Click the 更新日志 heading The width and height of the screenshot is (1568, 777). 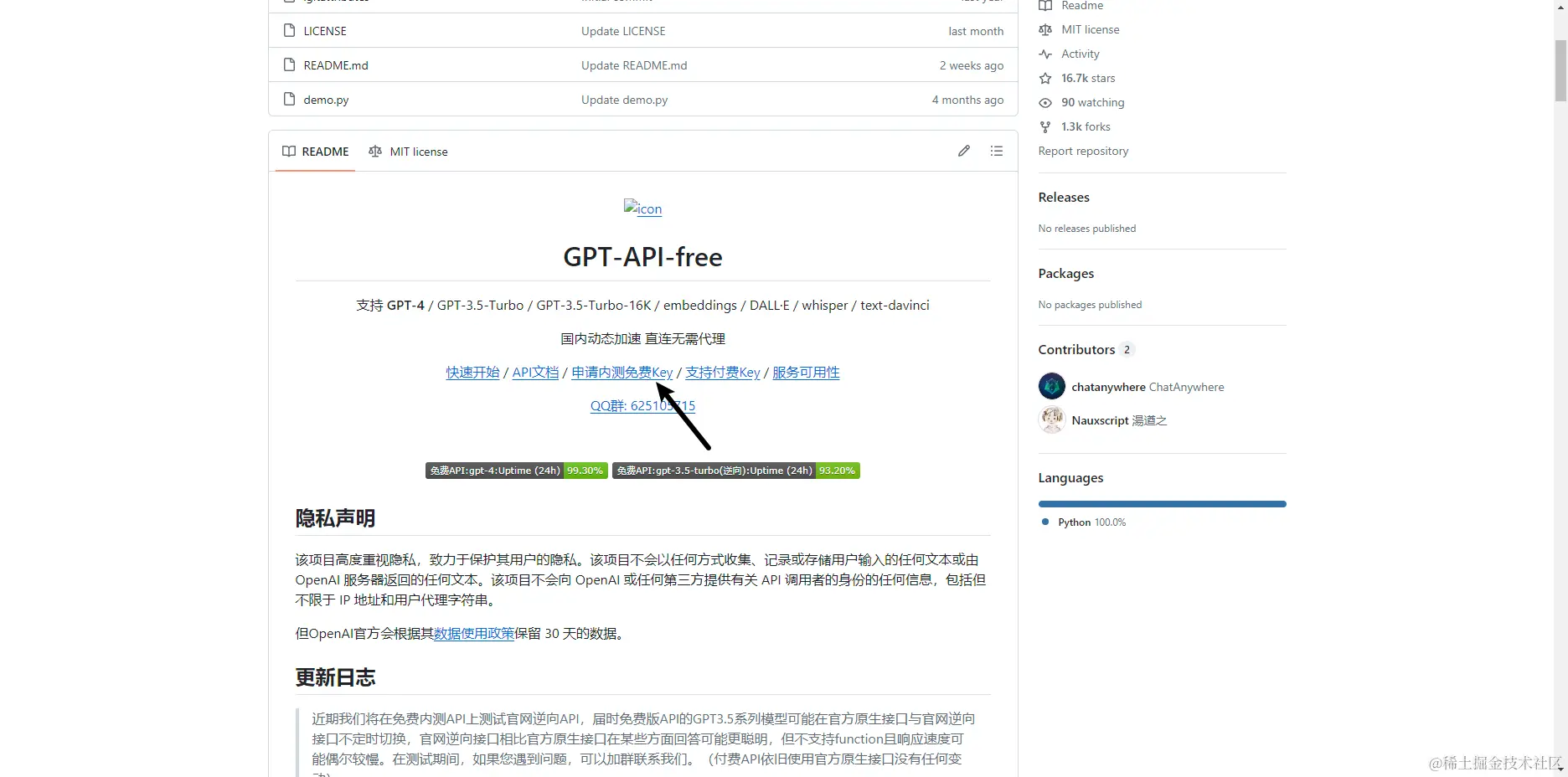[x=335, y=677]
